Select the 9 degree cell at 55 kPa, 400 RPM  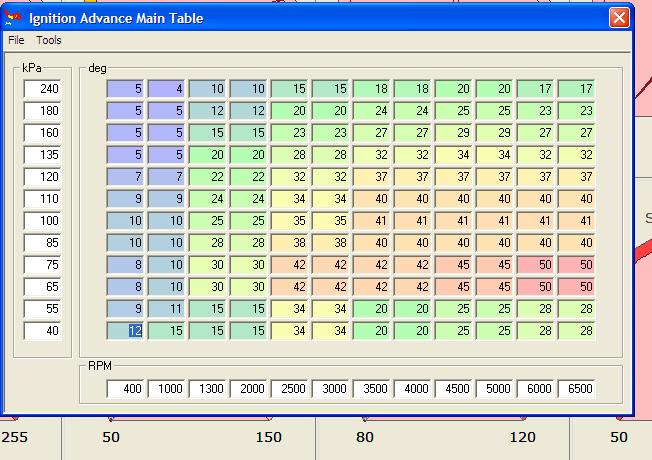[x=126, y=309]
